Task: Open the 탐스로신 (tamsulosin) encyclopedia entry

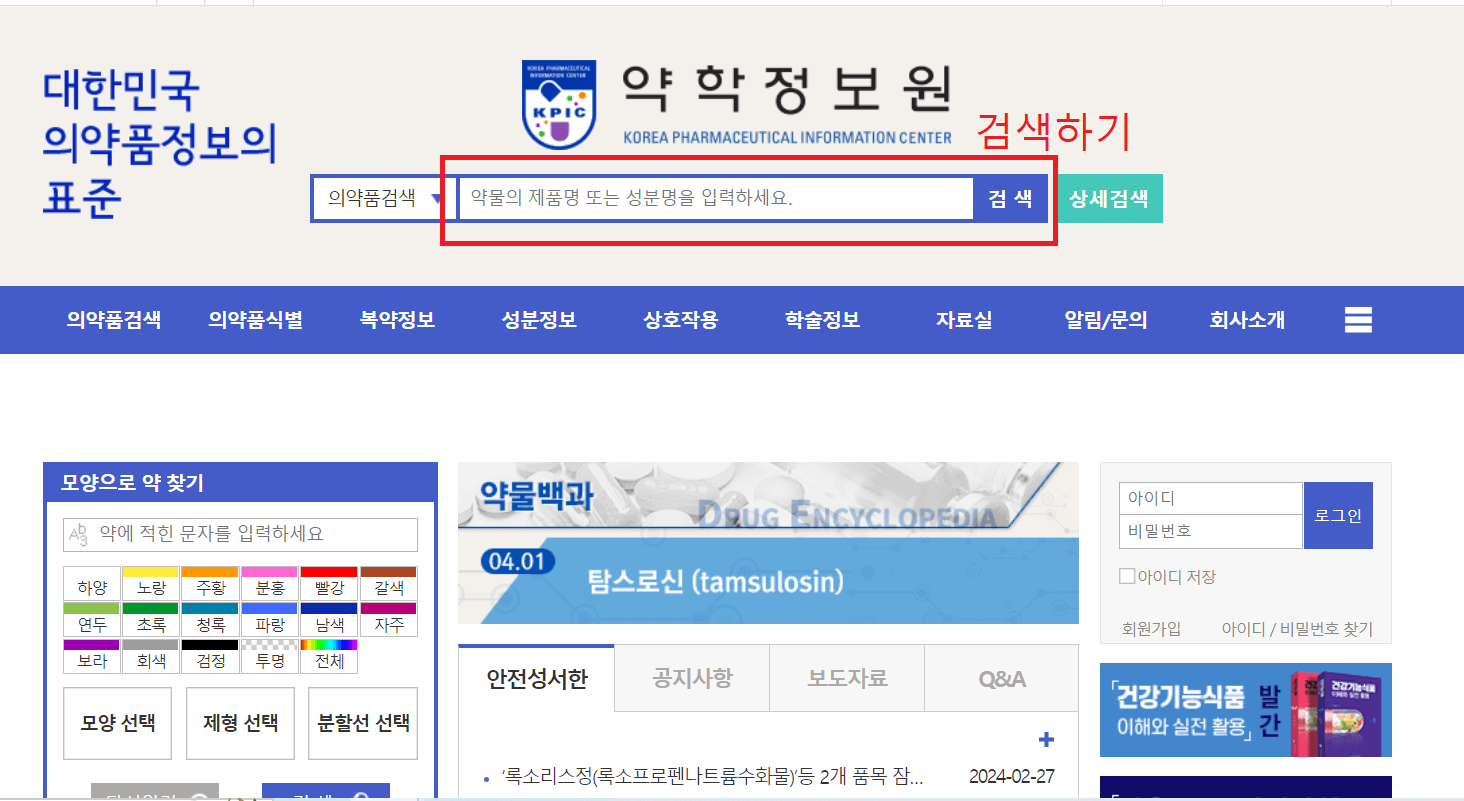Action: pos(715,581)
